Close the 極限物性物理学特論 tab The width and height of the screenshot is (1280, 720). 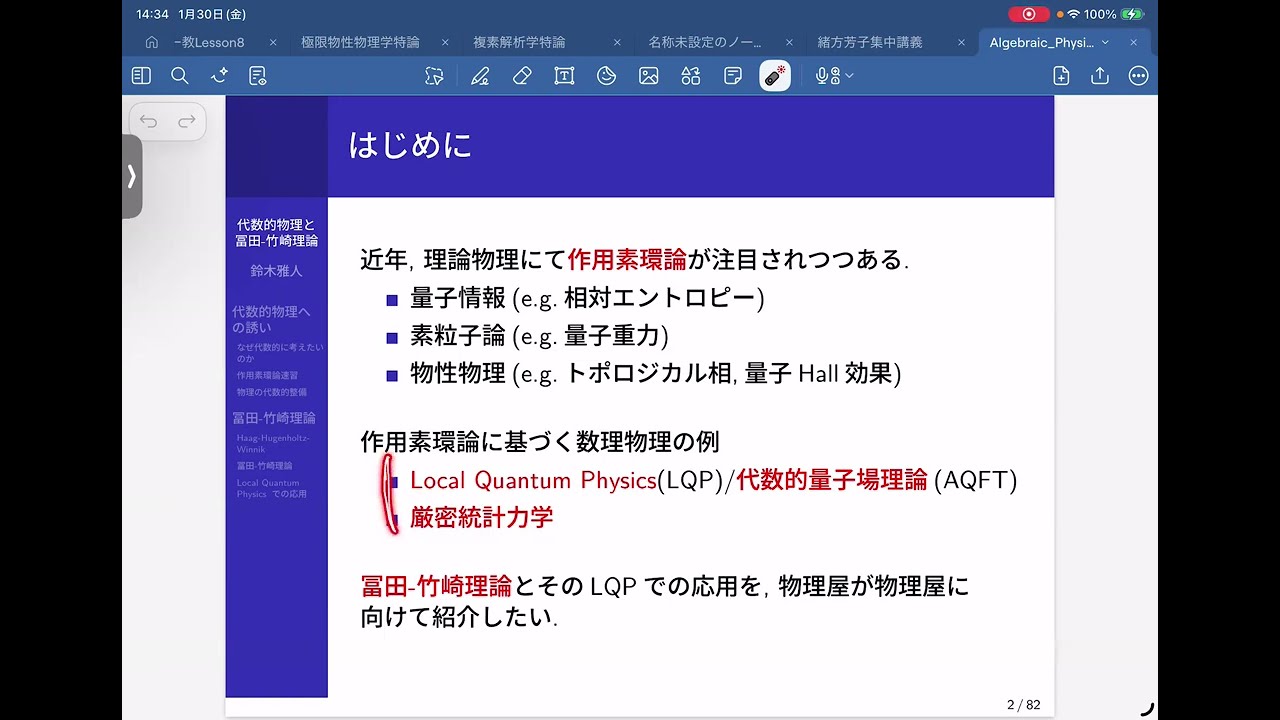(443, 43)
